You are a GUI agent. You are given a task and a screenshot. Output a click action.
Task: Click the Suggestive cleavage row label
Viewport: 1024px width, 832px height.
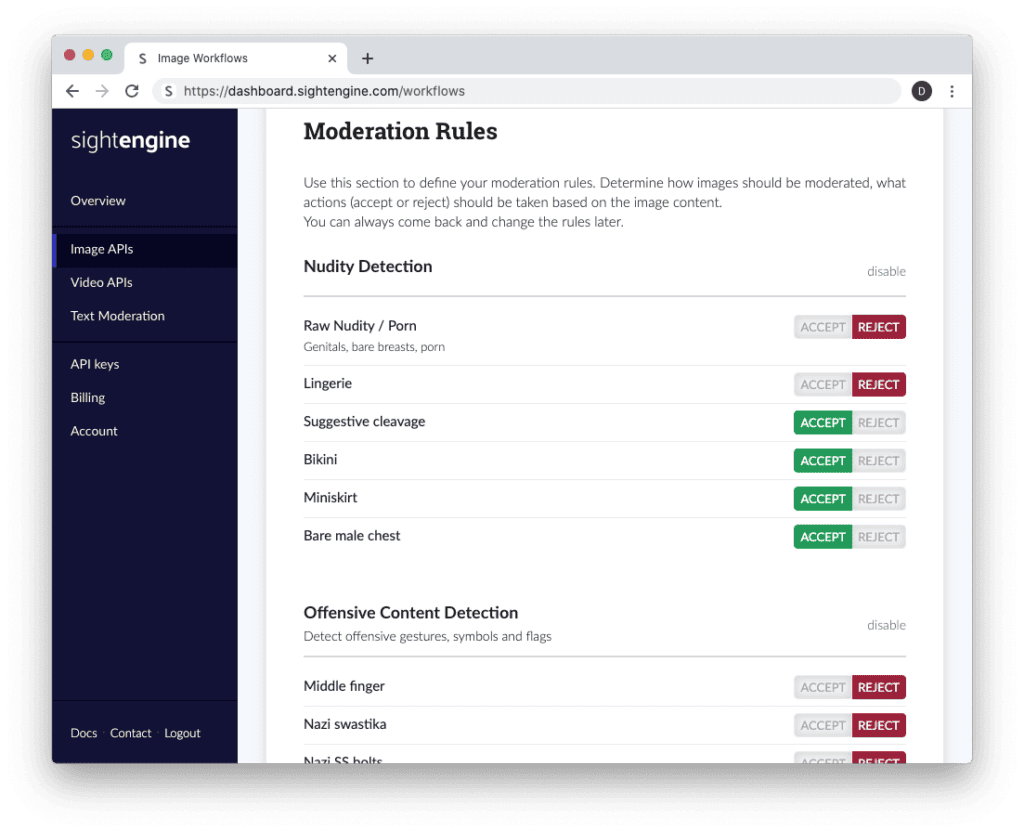[364, 422]
